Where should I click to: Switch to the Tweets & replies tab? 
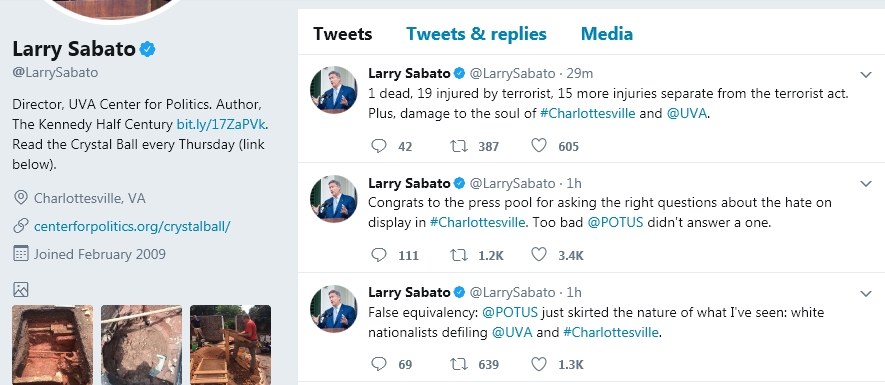476,34
